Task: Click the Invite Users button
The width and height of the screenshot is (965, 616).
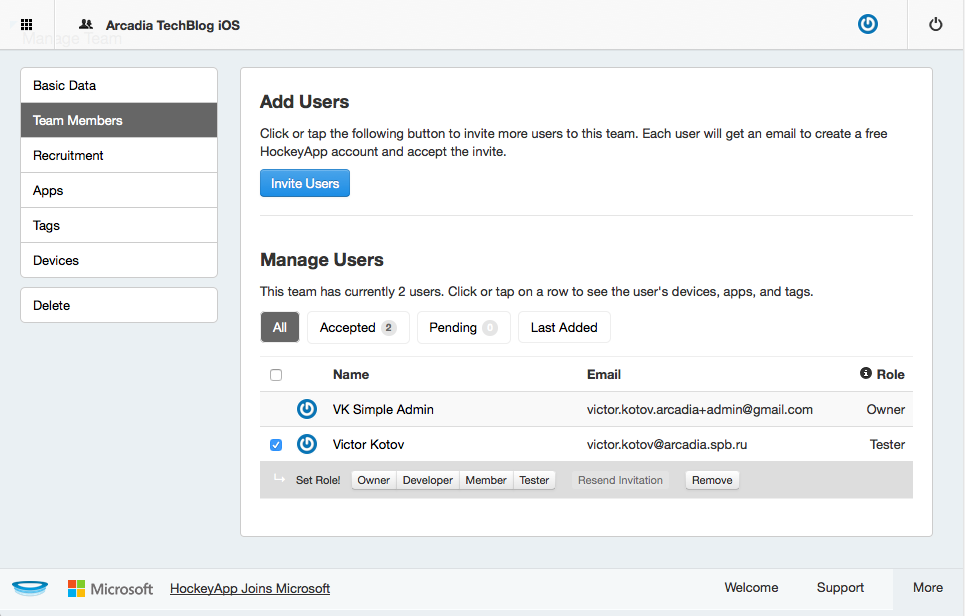Action: (305, 183)
